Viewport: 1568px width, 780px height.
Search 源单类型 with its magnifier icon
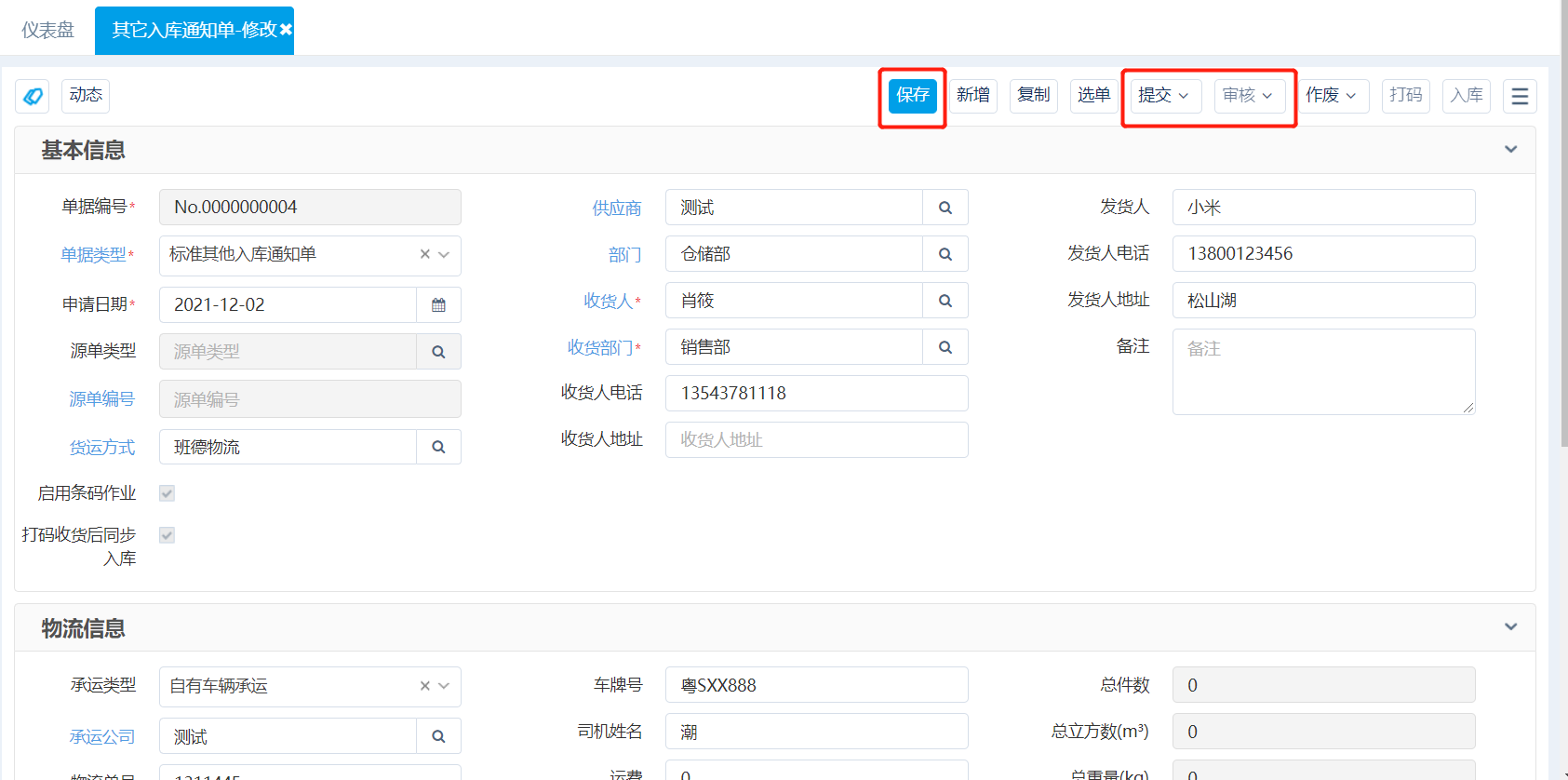point(438,352)
